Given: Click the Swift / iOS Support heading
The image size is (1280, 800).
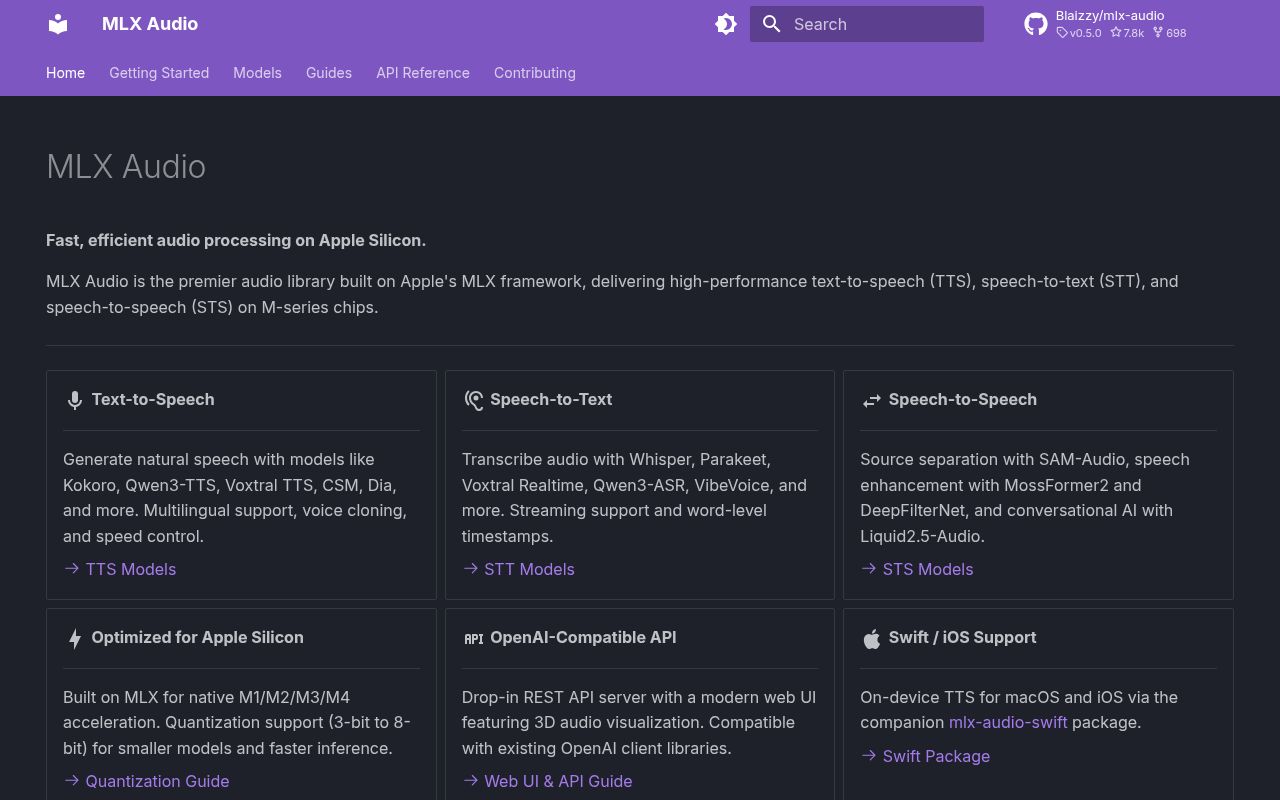Looking at the screenshot, I should (963, 637).
